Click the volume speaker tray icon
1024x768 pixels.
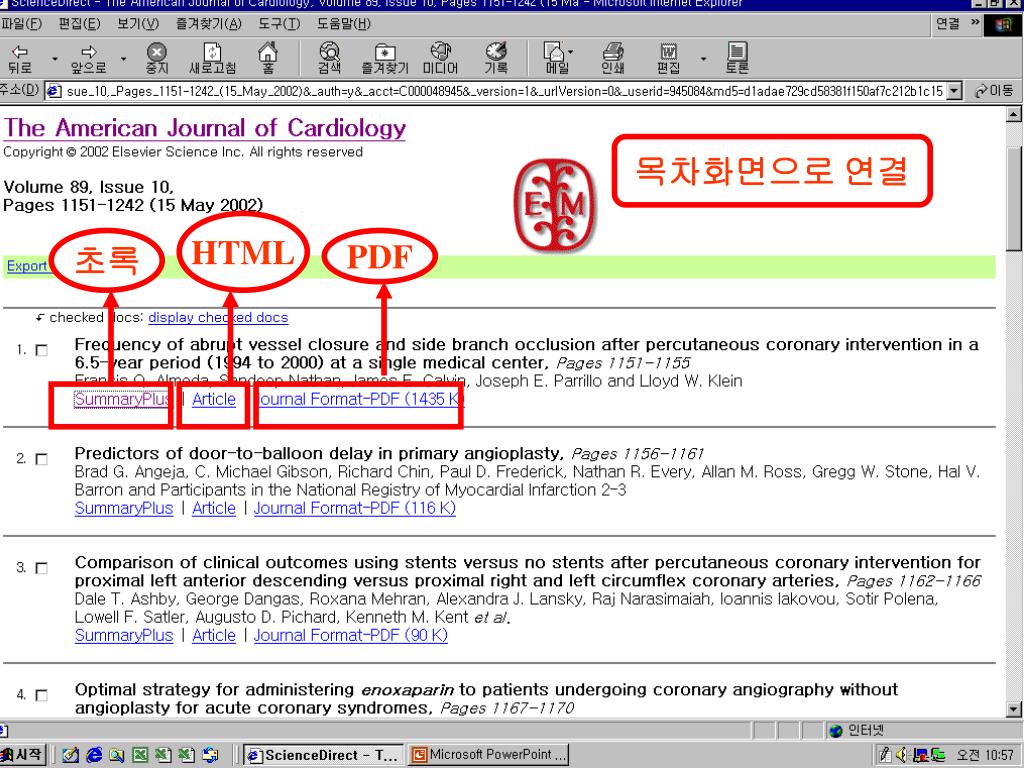click(903, 755)
